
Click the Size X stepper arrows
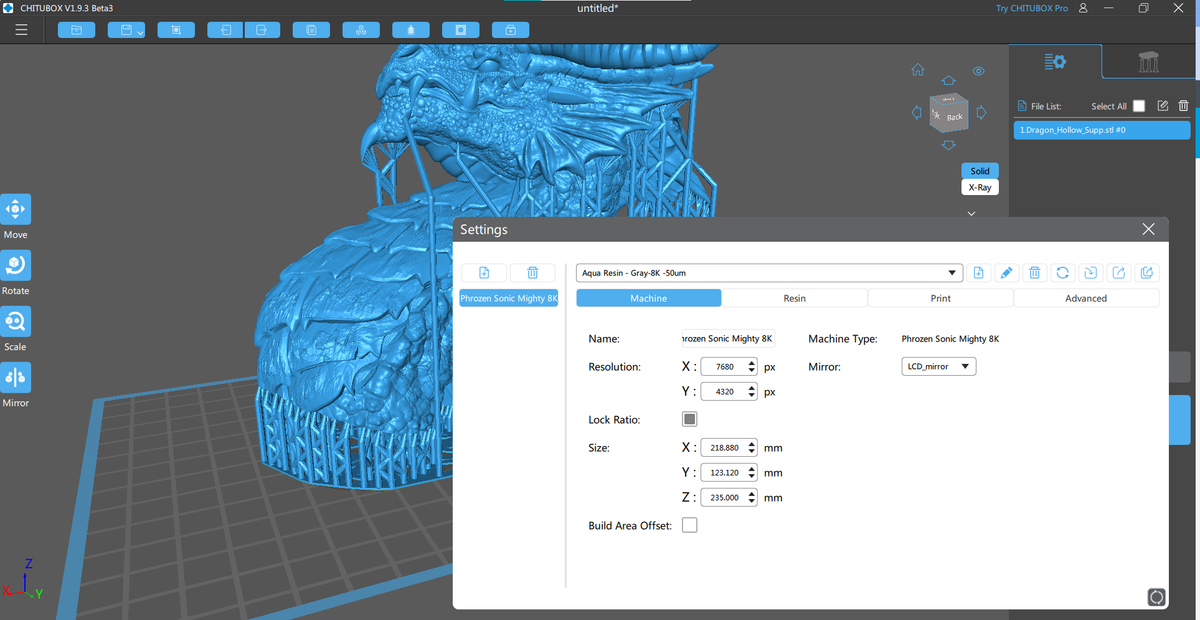pos(752,448)
